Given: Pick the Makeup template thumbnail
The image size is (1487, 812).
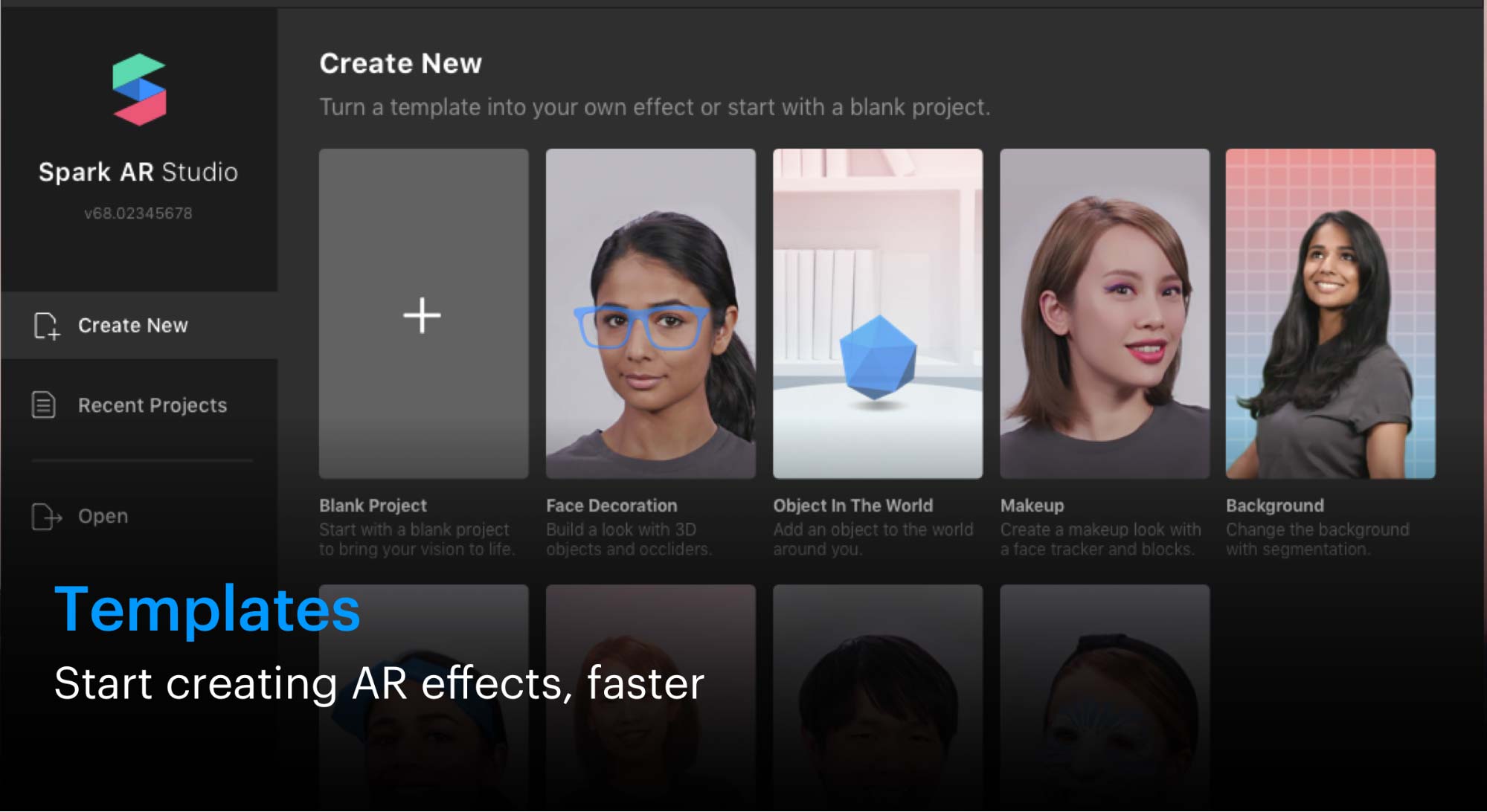Looking at the screenshot, I should coord(1104,313).
